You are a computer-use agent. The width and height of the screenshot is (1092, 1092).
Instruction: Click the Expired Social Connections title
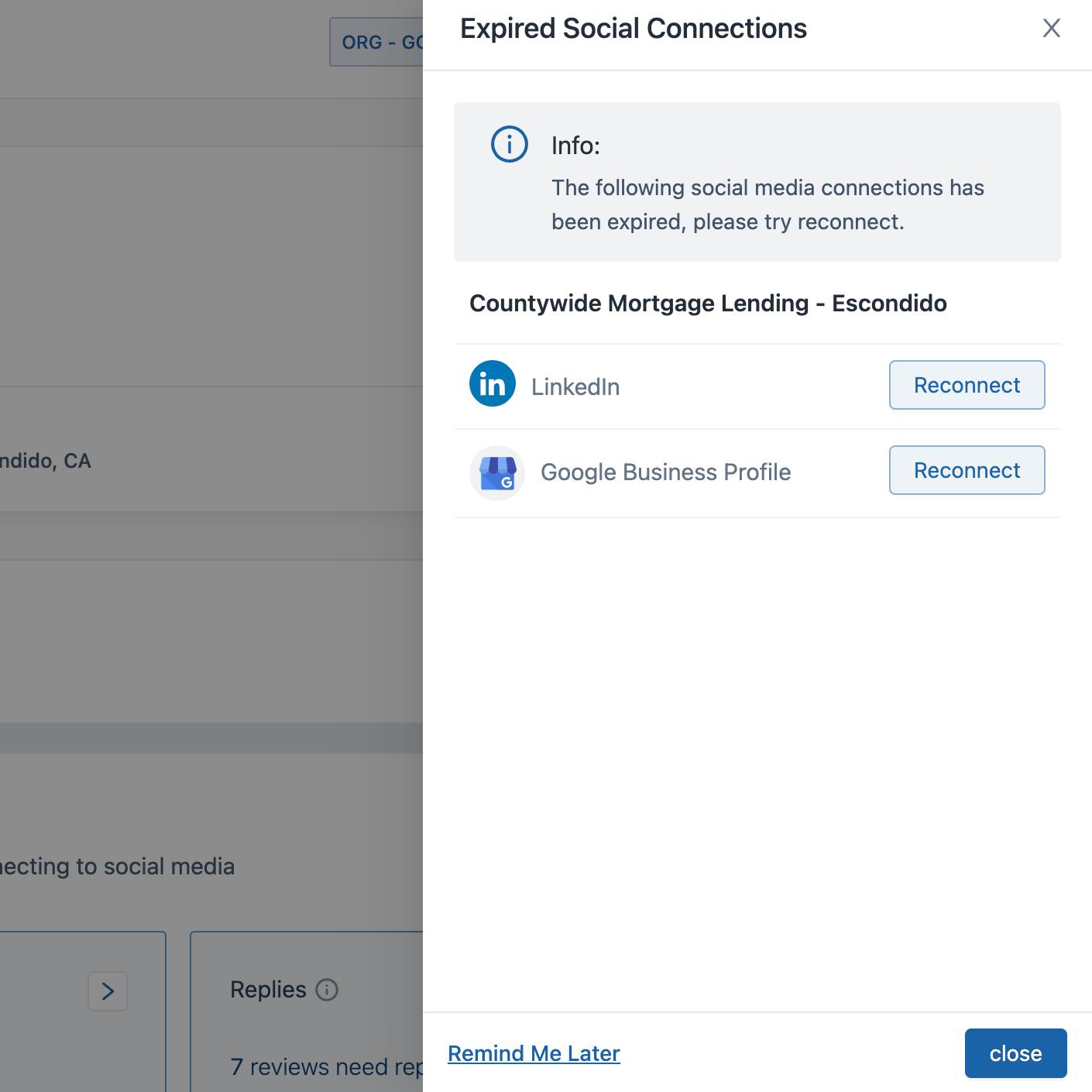[x=633, y=29]
